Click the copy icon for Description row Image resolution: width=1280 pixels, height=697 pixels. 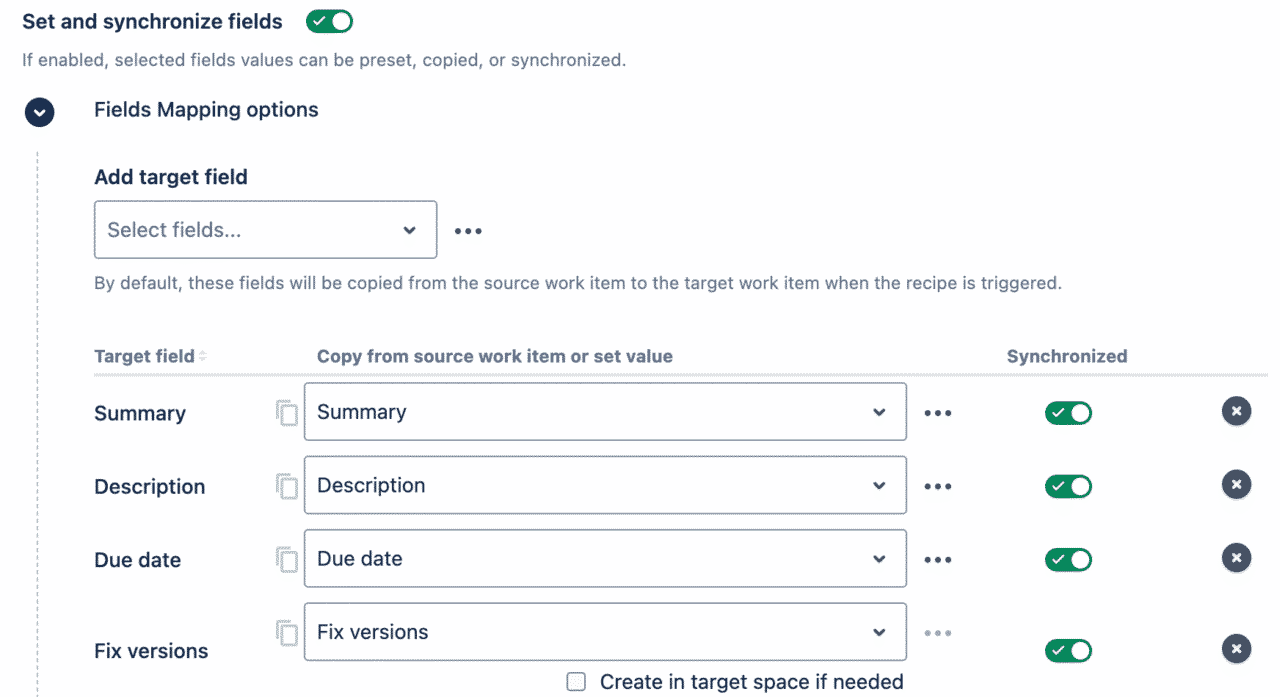click(x=287, y=486)
